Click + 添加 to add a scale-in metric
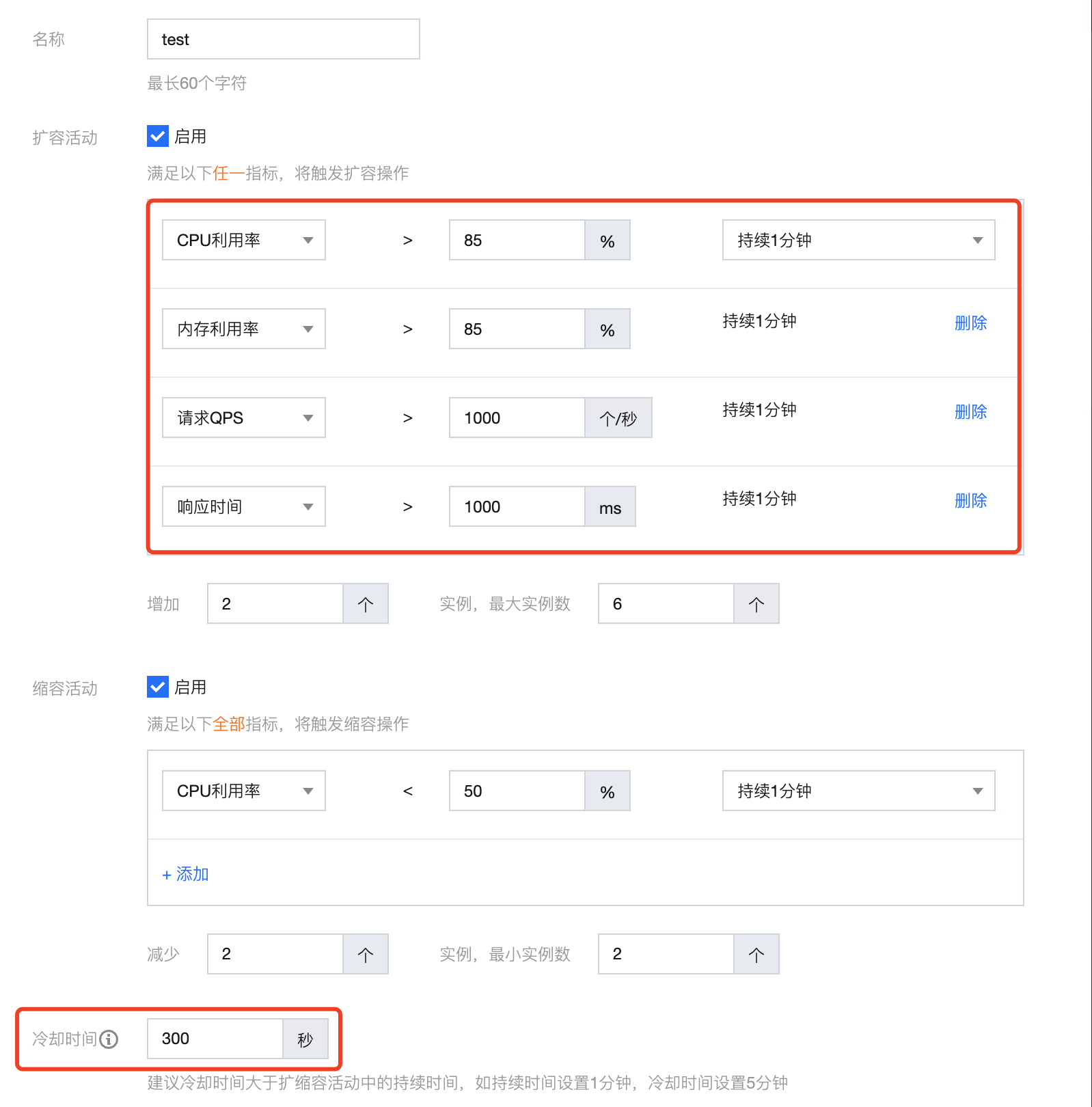 (x=185, y=874)
